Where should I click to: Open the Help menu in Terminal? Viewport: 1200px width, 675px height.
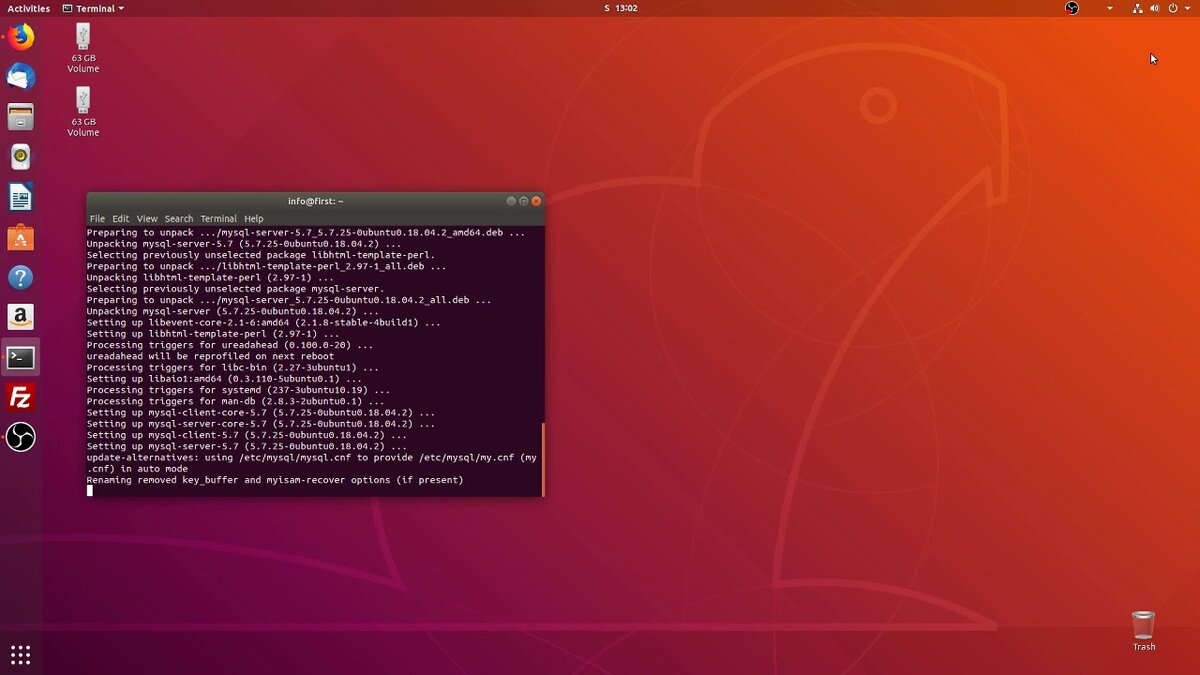coord(254,218)
